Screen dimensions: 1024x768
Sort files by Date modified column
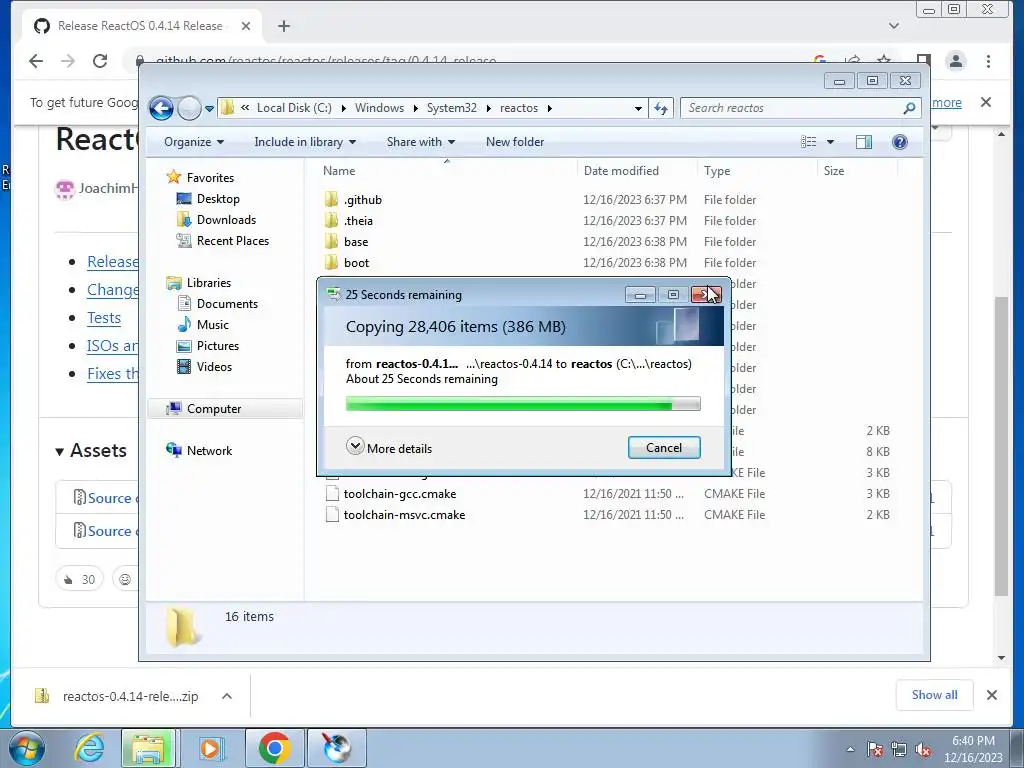621,170
